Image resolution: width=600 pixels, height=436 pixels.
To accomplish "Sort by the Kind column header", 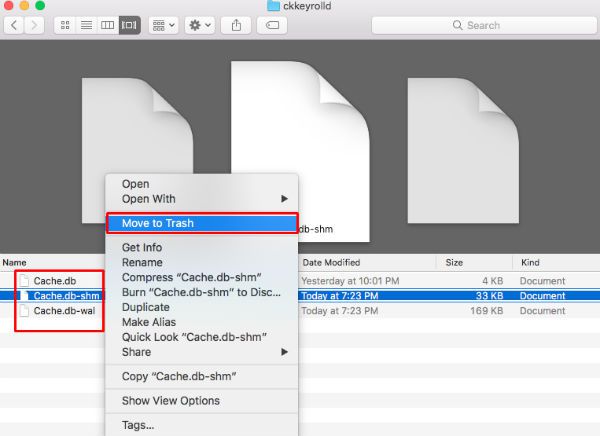I will tap(530, 263).
